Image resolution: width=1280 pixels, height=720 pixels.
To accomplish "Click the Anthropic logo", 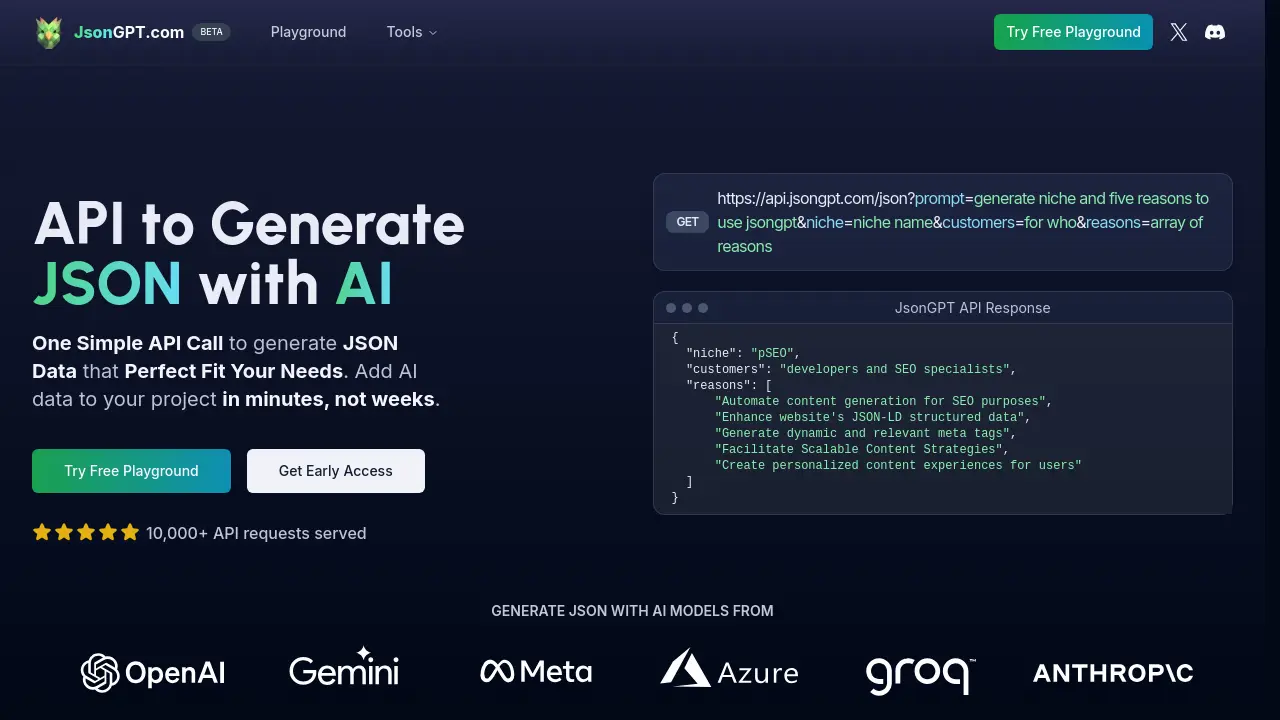I will 1113,673.
